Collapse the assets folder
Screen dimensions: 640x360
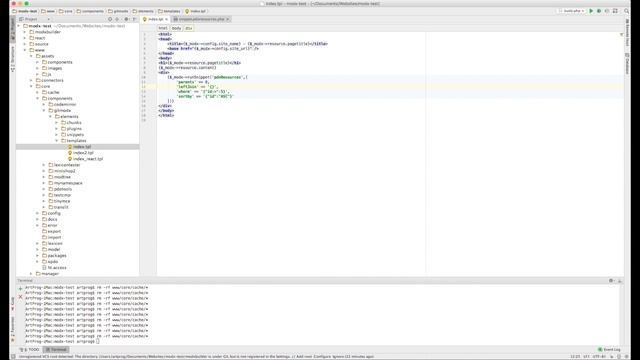click(31, 56)
